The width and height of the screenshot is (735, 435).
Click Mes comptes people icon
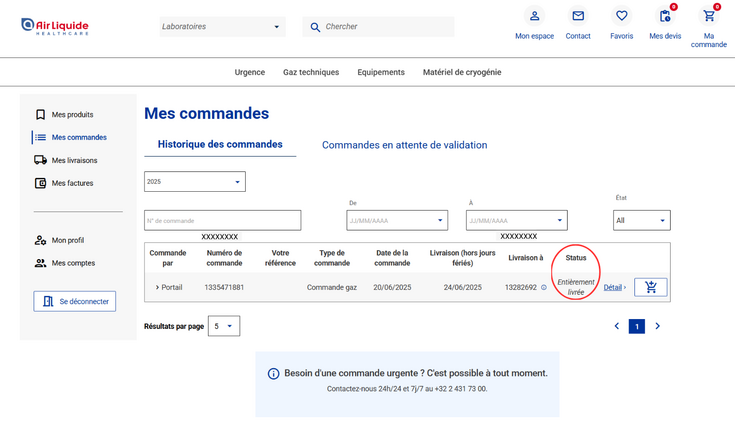tap(40, 263)
